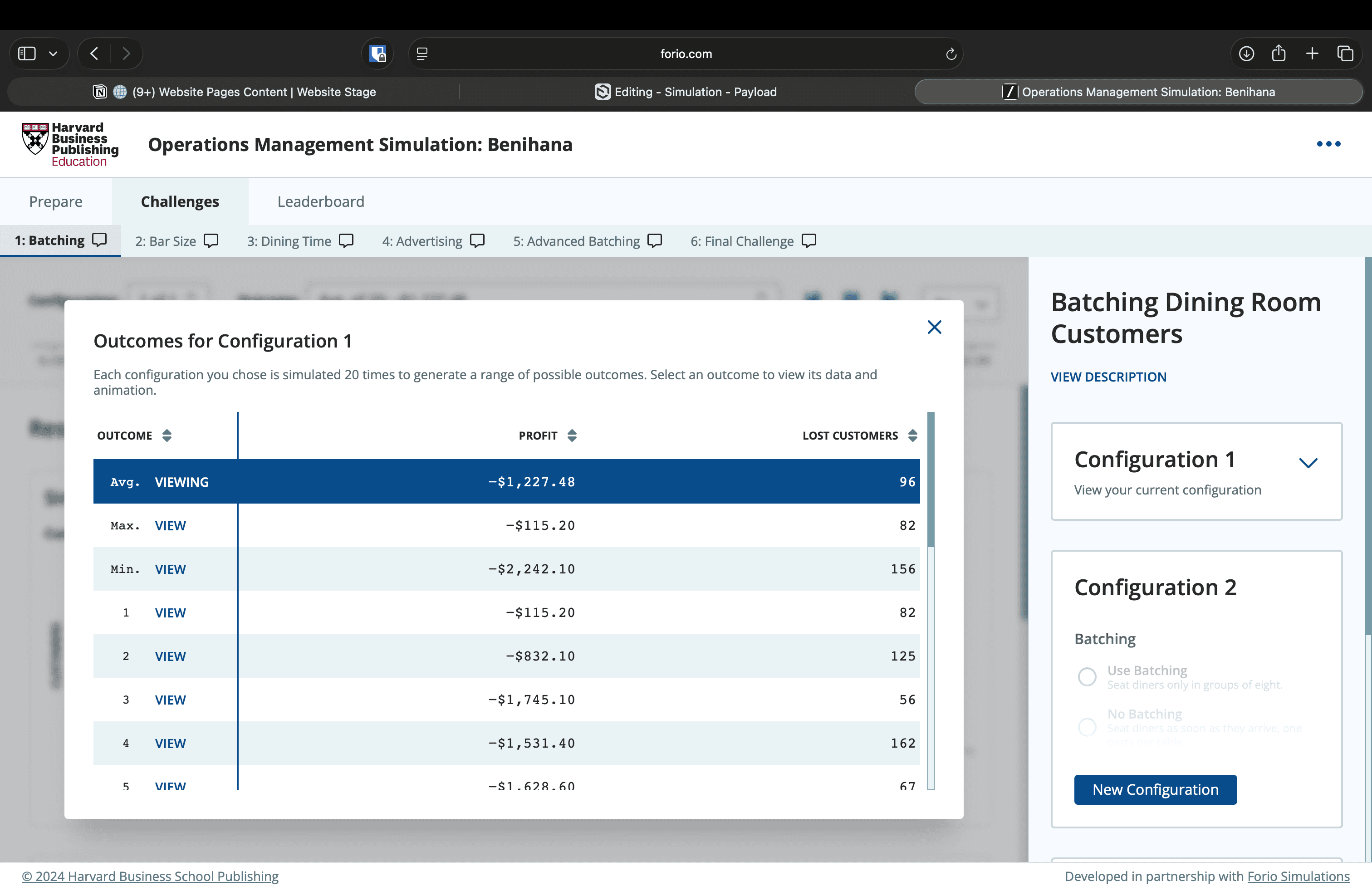
Task: Select the Use Batching radio button
Action: coord(1087,676)
